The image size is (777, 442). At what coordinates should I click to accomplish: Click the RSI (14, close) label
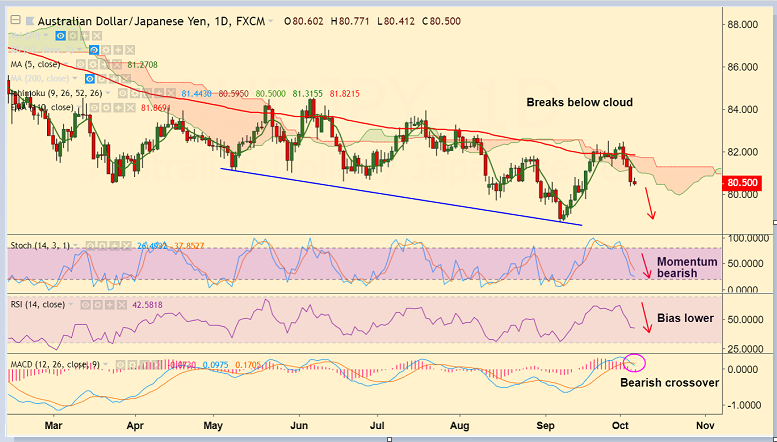pos(38,305)
